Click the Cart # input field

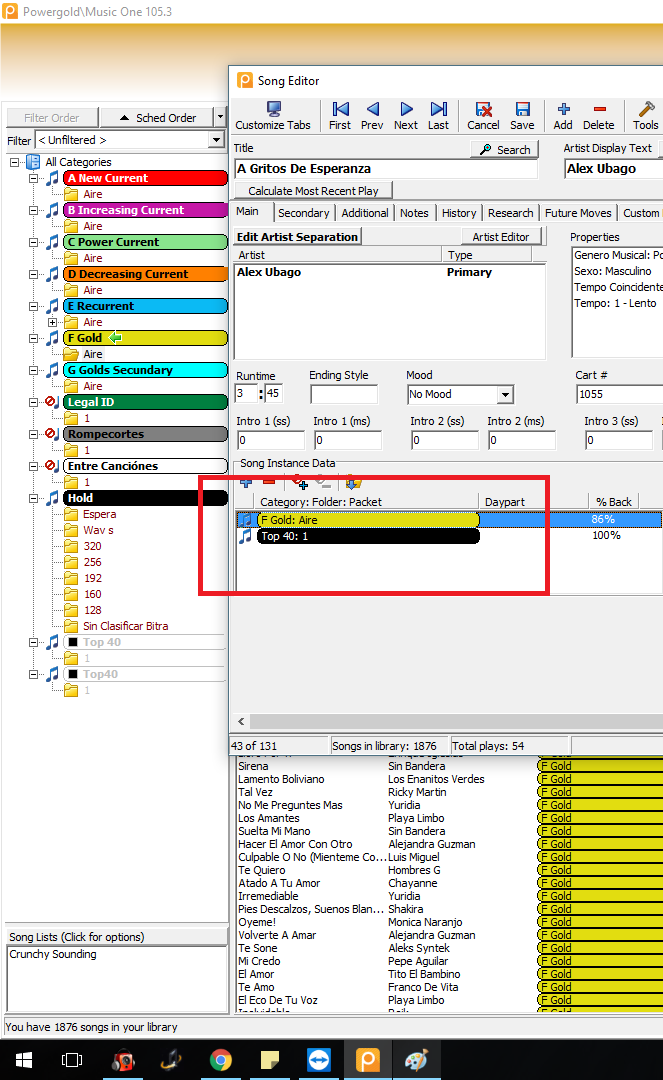pos(619,394)
